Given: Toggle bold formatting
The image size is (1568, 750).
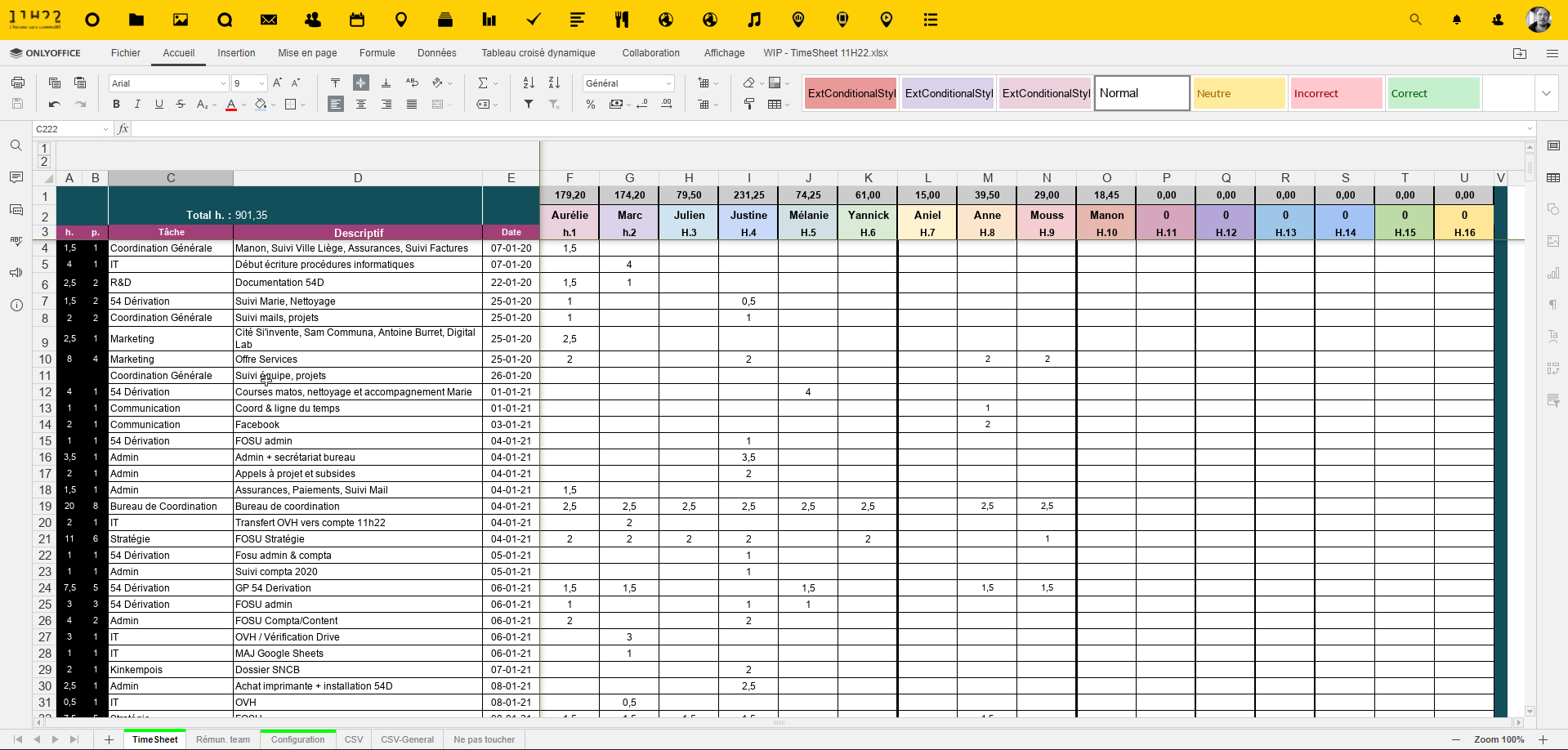Looking at the screenshot, I should click(116, 104).
